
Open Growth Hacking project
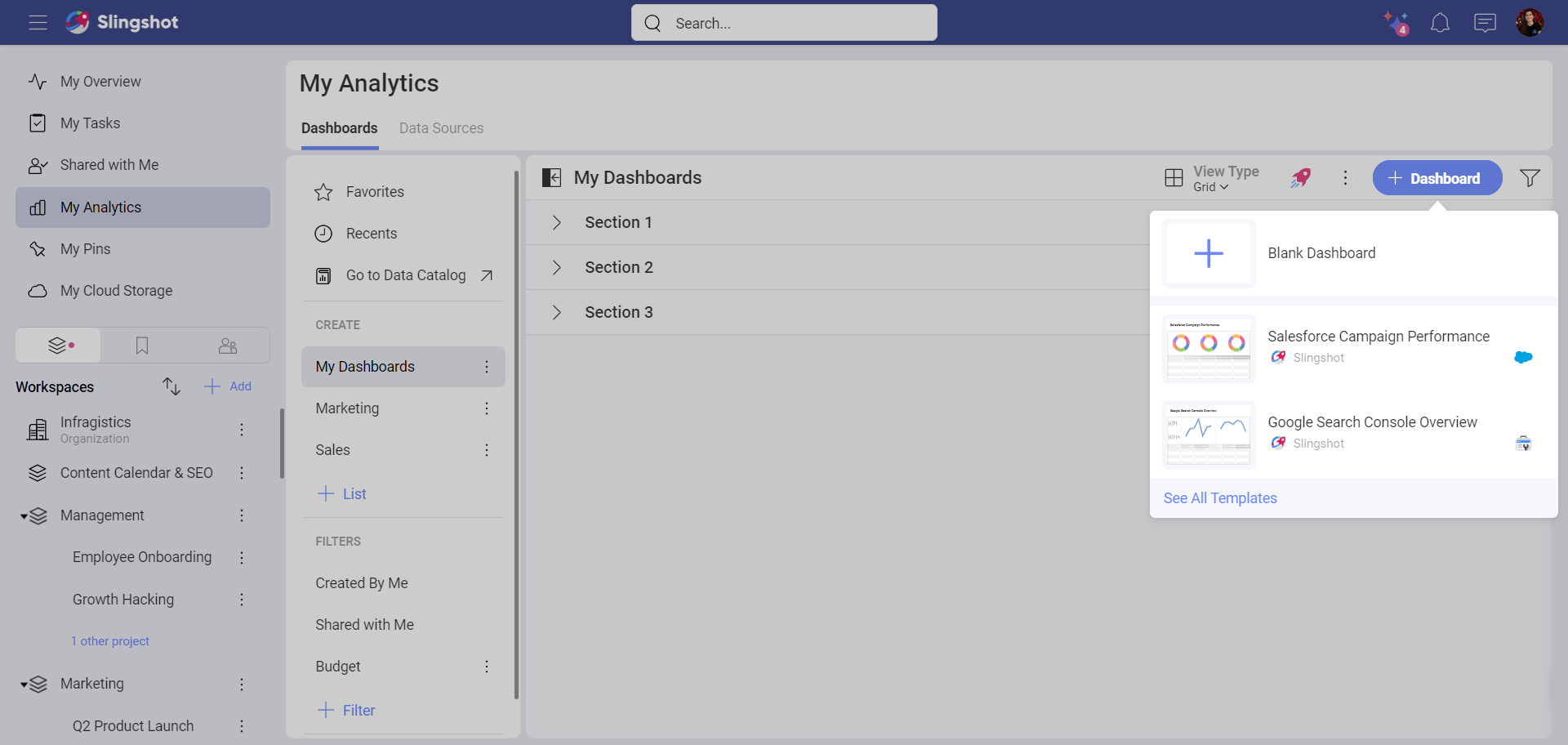coord(123,600)
